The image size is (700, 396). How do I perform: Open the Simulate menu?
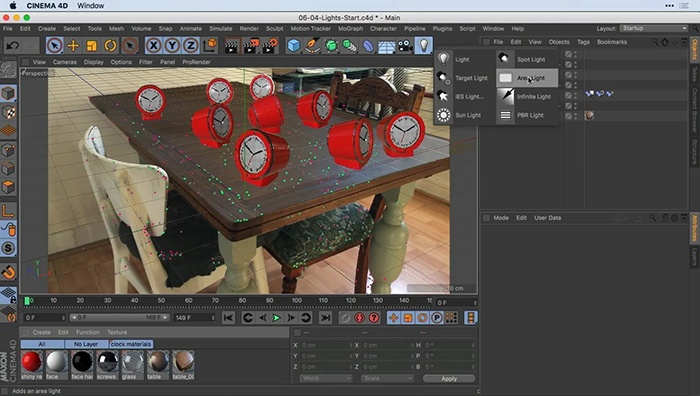221,29
